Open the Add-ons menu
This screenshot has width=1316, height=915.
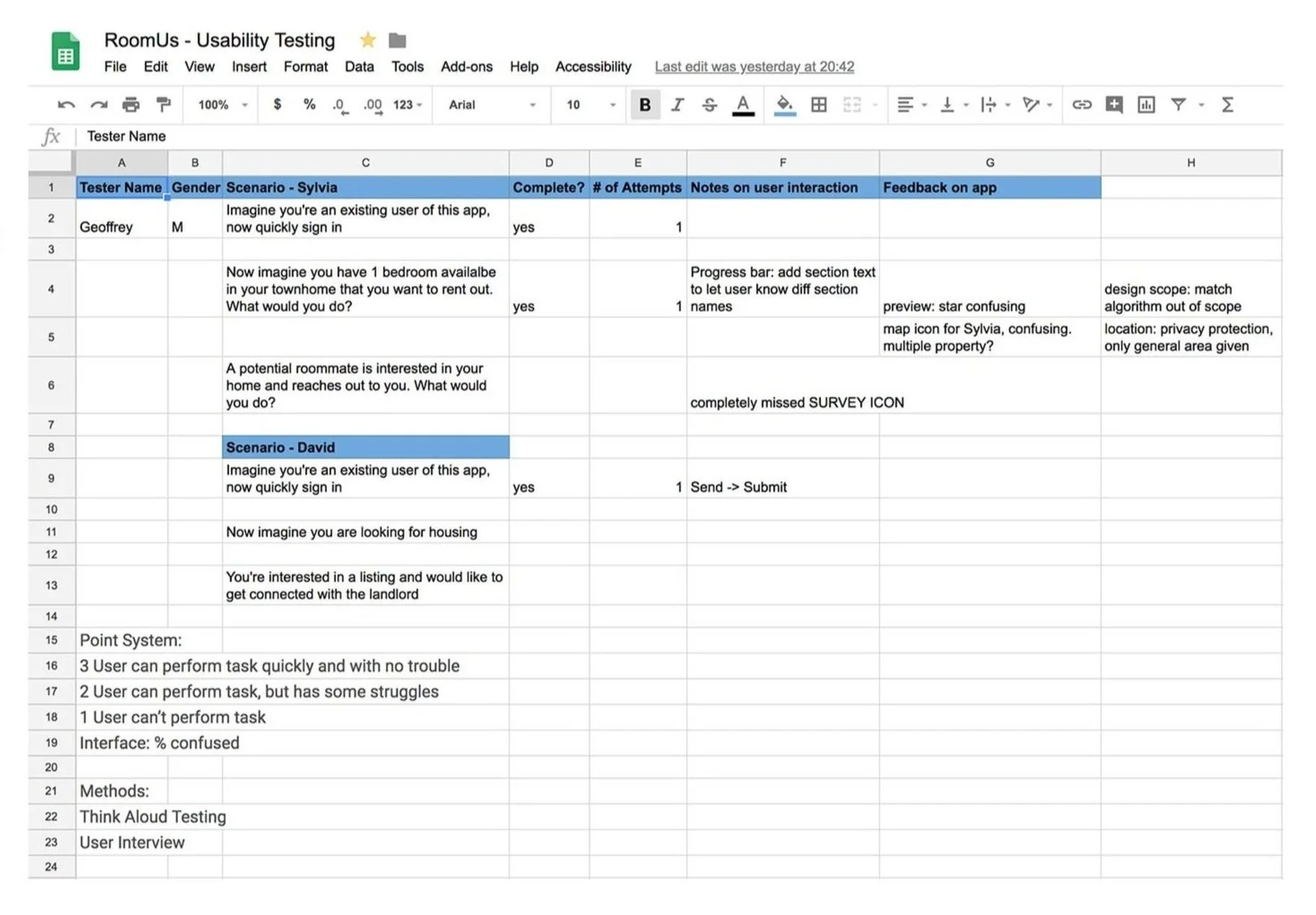click(467, 67)
